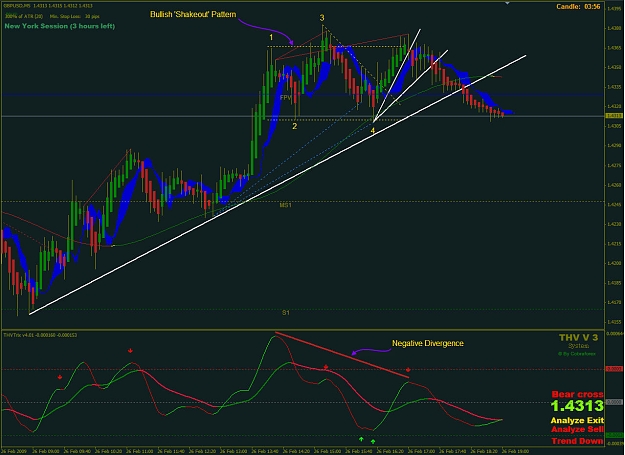Click the 'THV V 3' system title

tap(578, 337)
